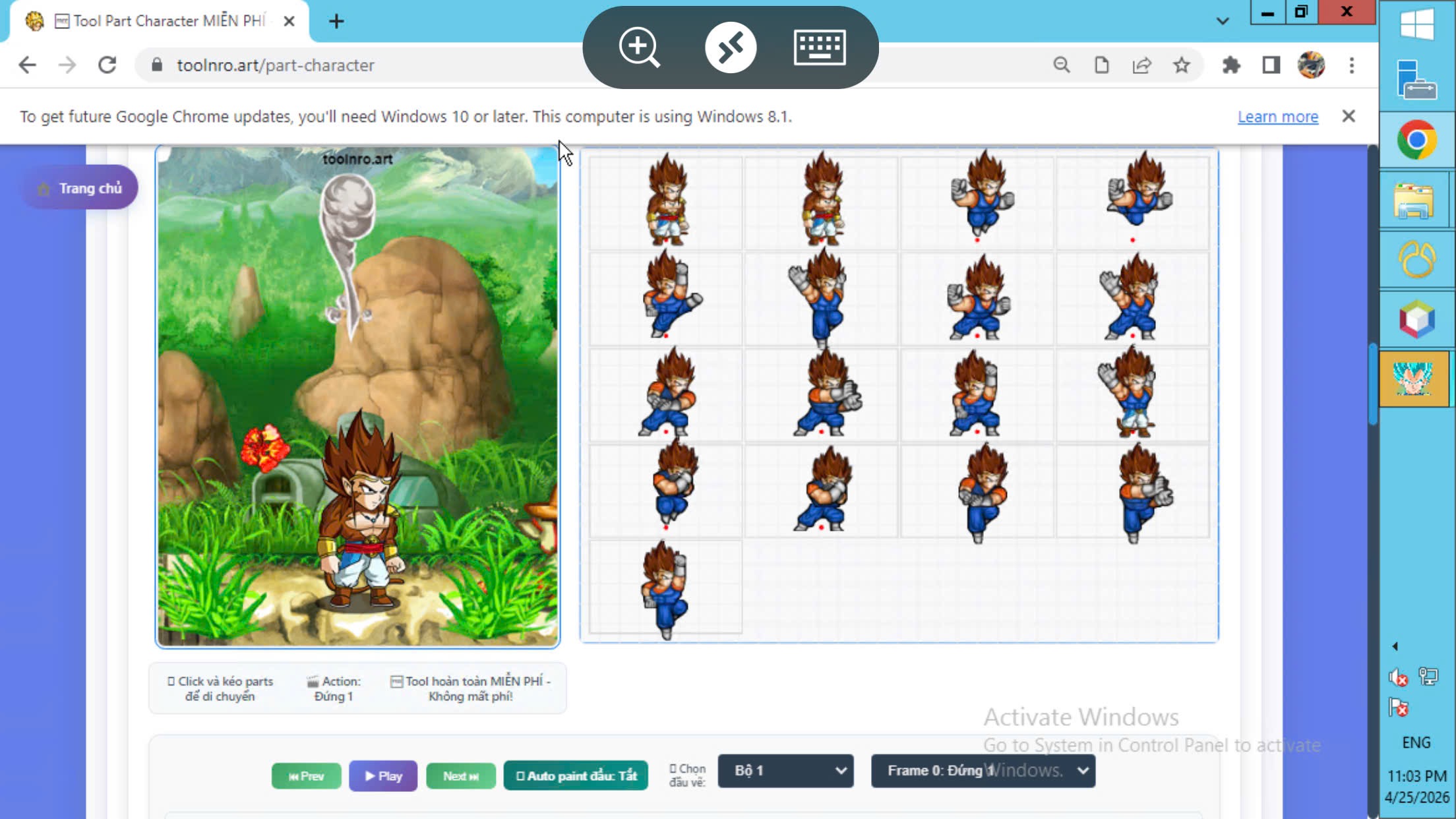Open Server Manager from the taskbar
This screenshot has height=819, width=1456.
point(1417,80)
